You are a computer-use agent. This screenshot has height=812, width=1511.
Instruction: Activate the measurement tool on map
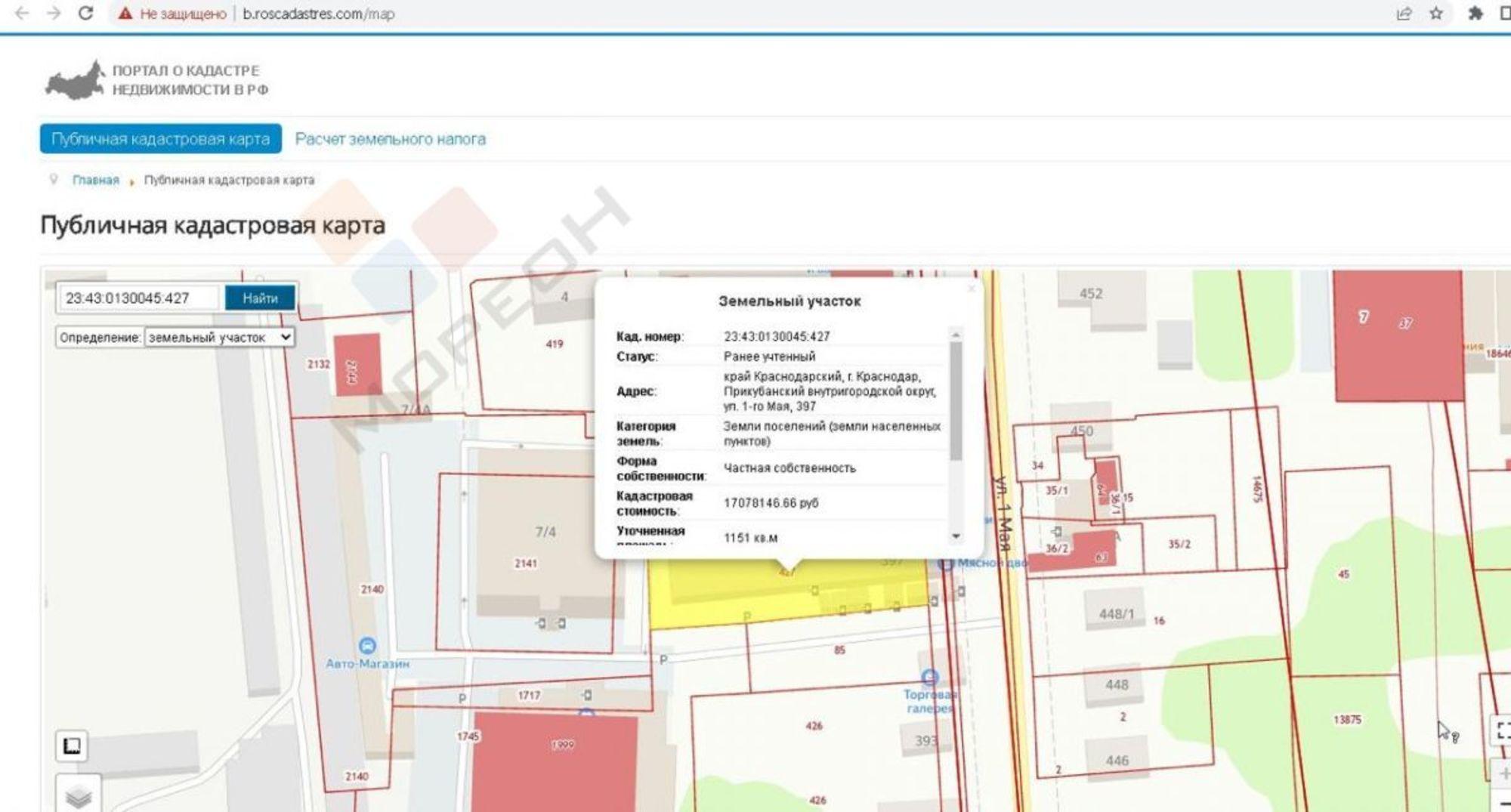(72, 746)
